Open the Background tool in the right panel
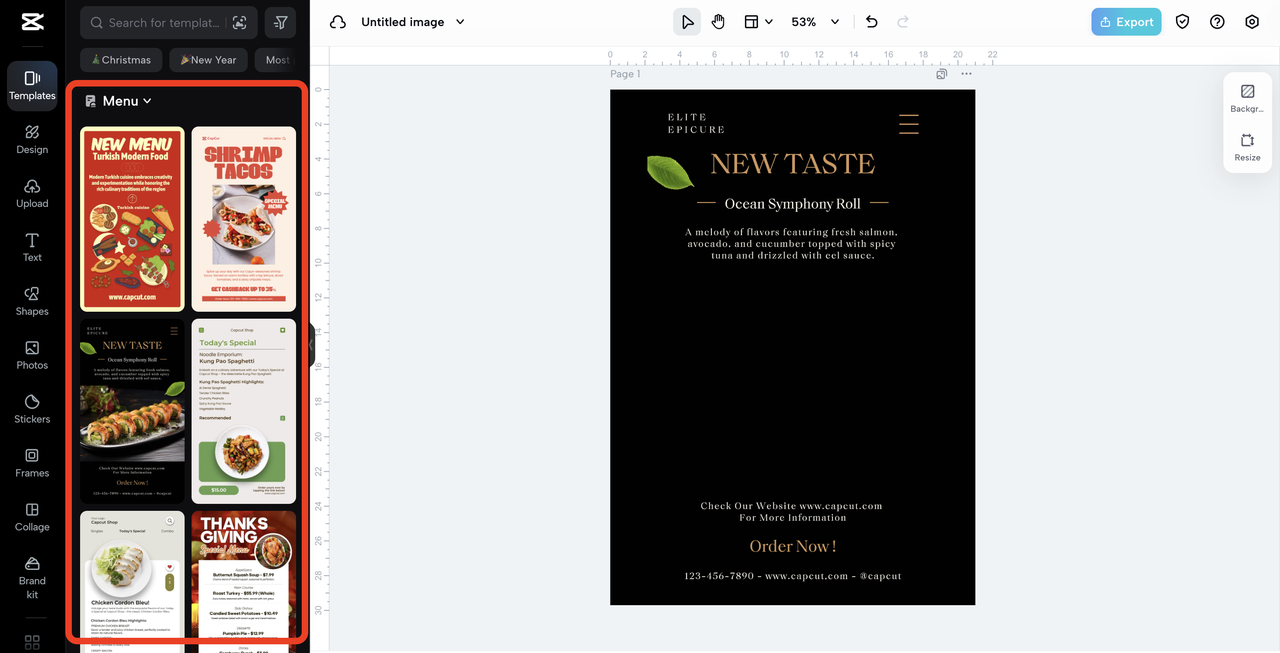This screenshot has width=1280, height=653. 1247,98
